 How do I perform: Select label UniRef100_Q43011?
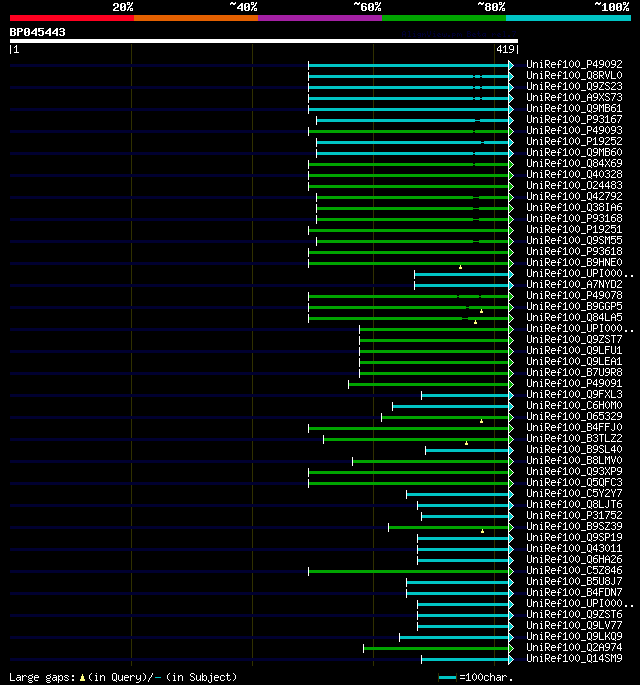(574, 548)
